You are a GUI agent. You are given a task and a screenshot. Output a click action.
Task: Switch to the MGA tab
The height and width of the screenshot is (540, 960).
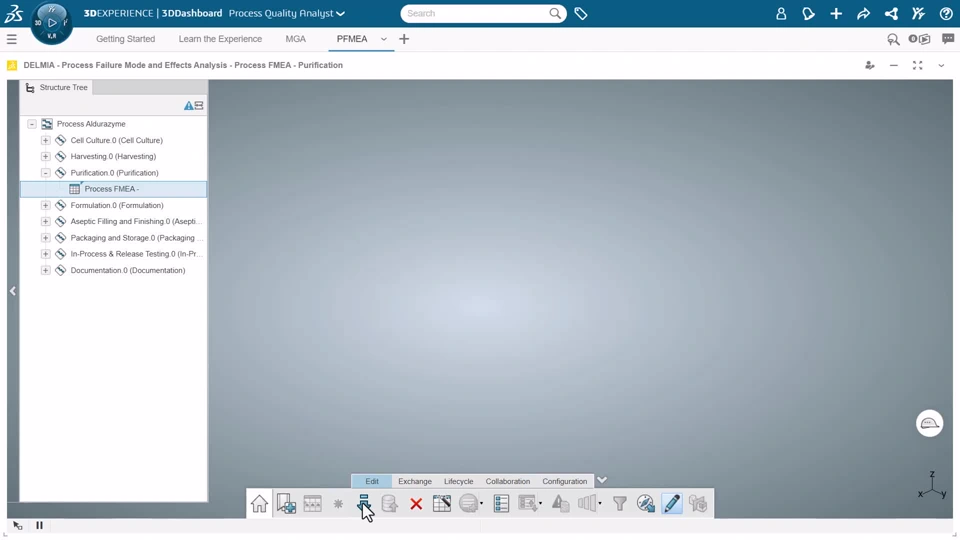[296, 39]
